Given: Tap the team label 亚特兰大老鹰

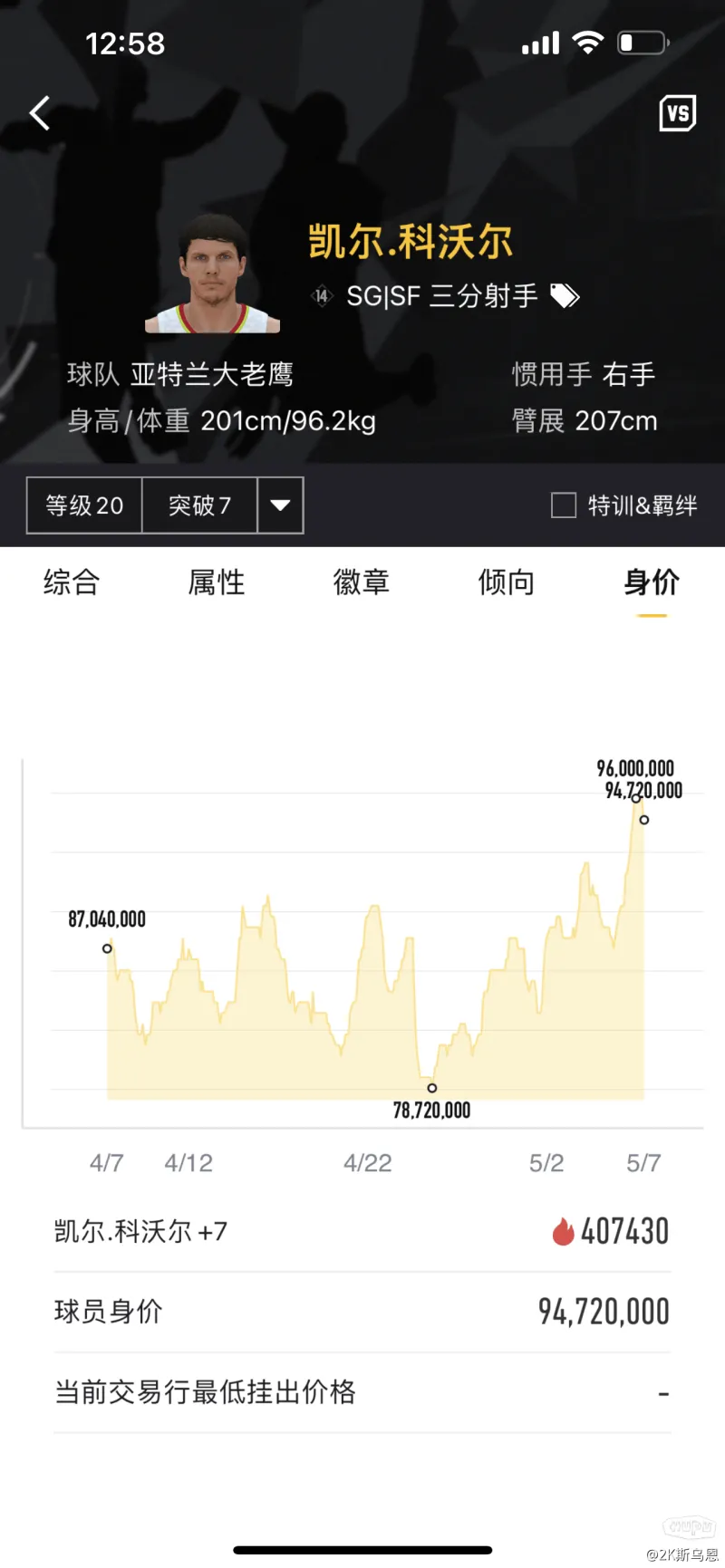Looking at the screenshot, I should (x=212, y=374).
